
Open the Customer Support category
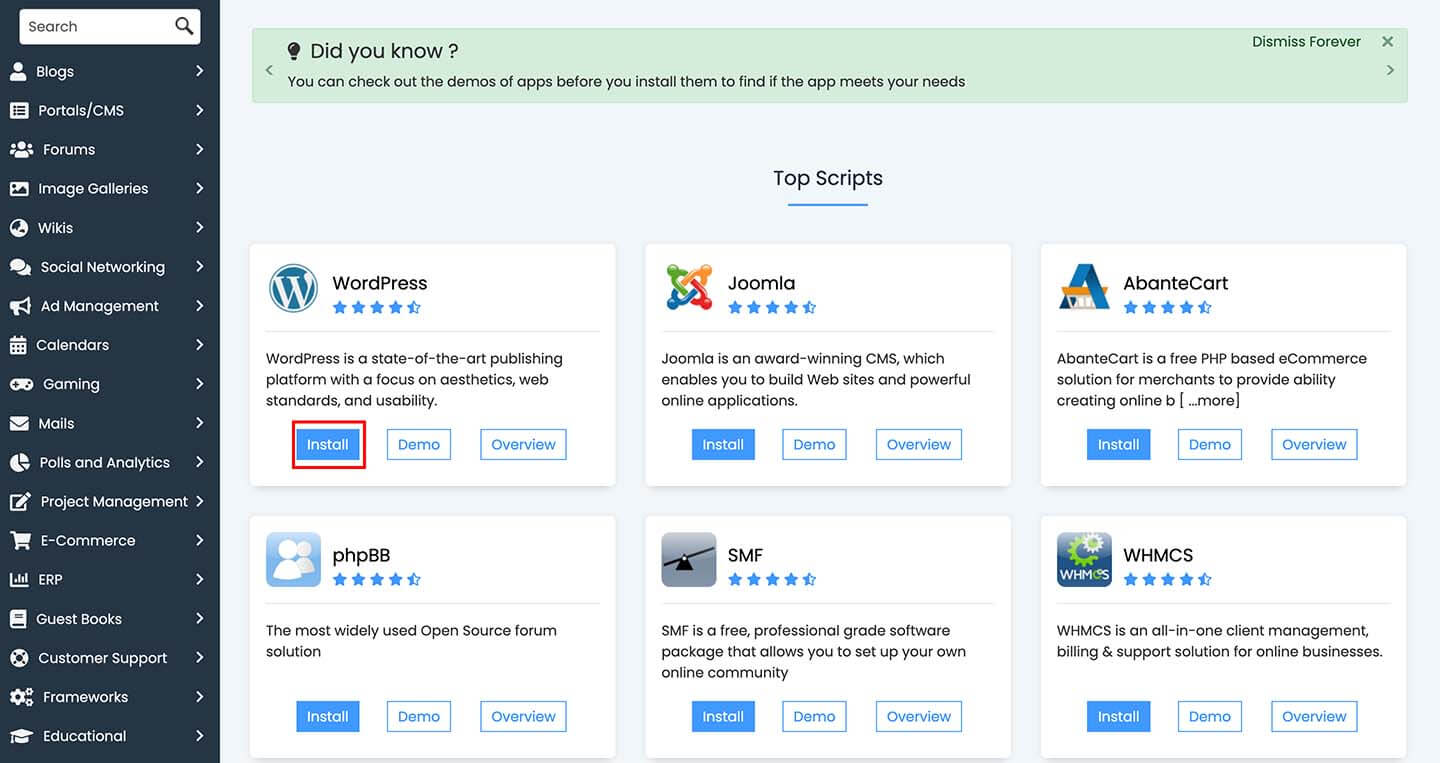coord(108,658)
